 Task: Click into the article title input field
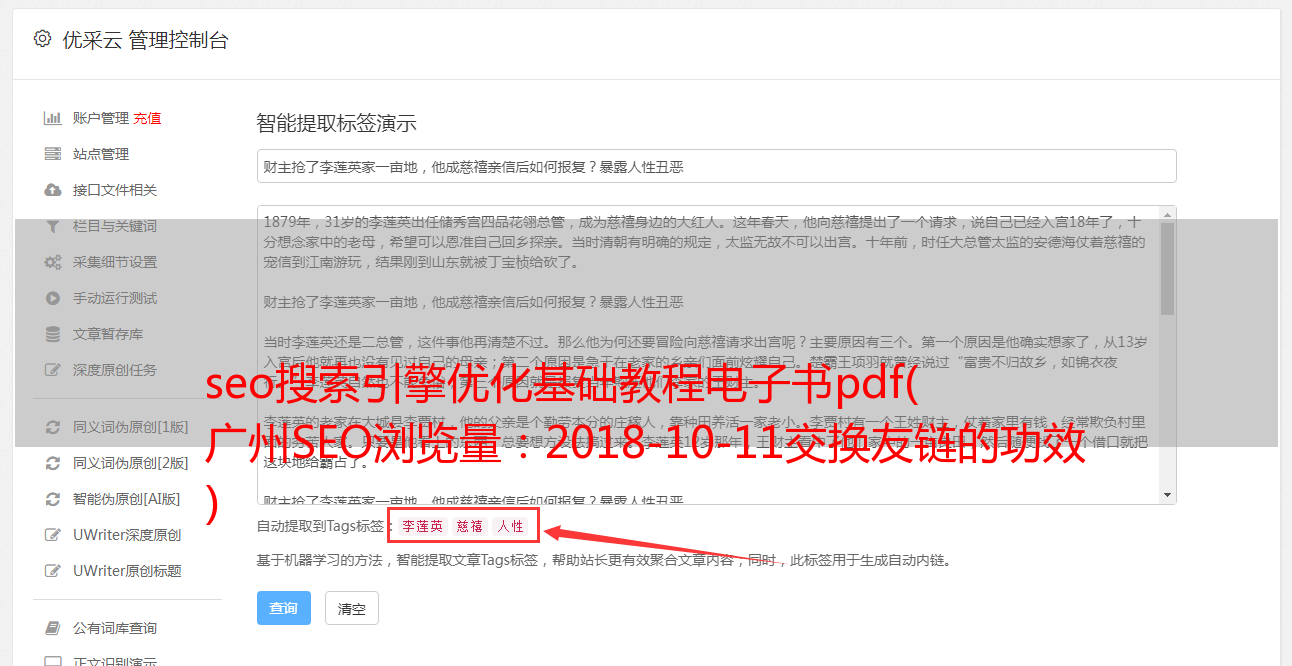[716, 166]
